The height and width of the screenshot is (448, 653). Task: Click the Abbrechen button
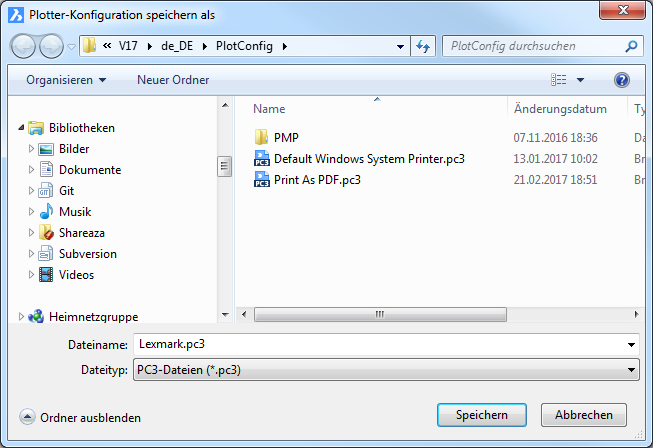pos(583,415)
